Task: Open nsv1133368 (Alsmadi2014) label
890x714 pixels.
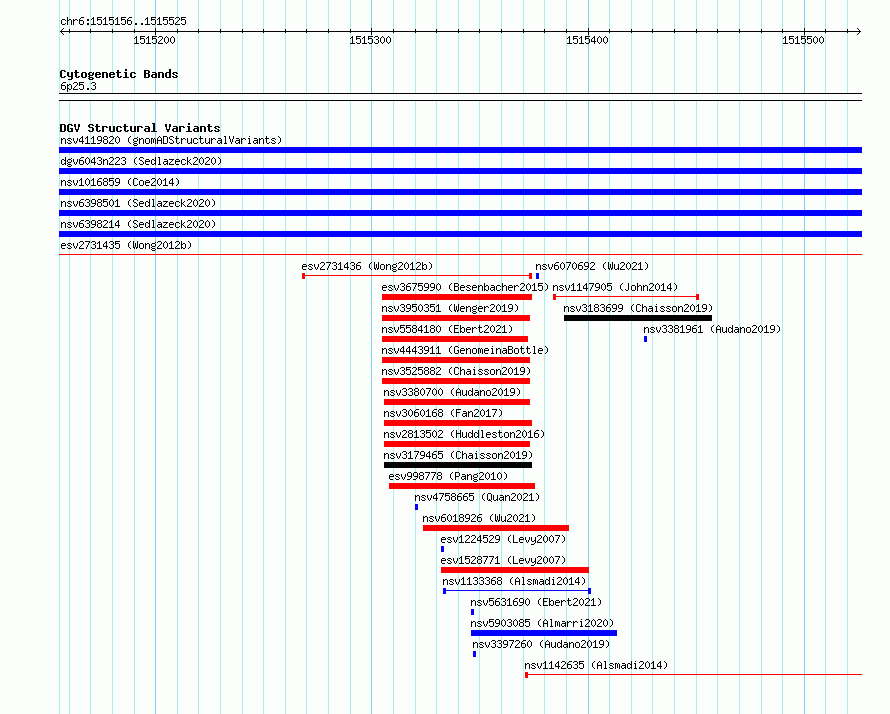Action: click(514, 581)
